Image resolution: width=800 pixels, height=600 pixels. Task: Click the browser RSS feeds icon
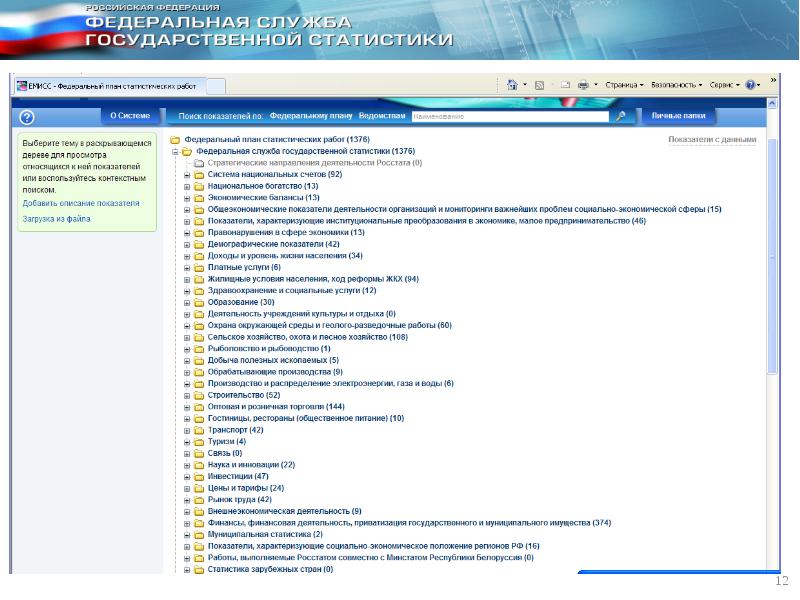click(540, 86)
